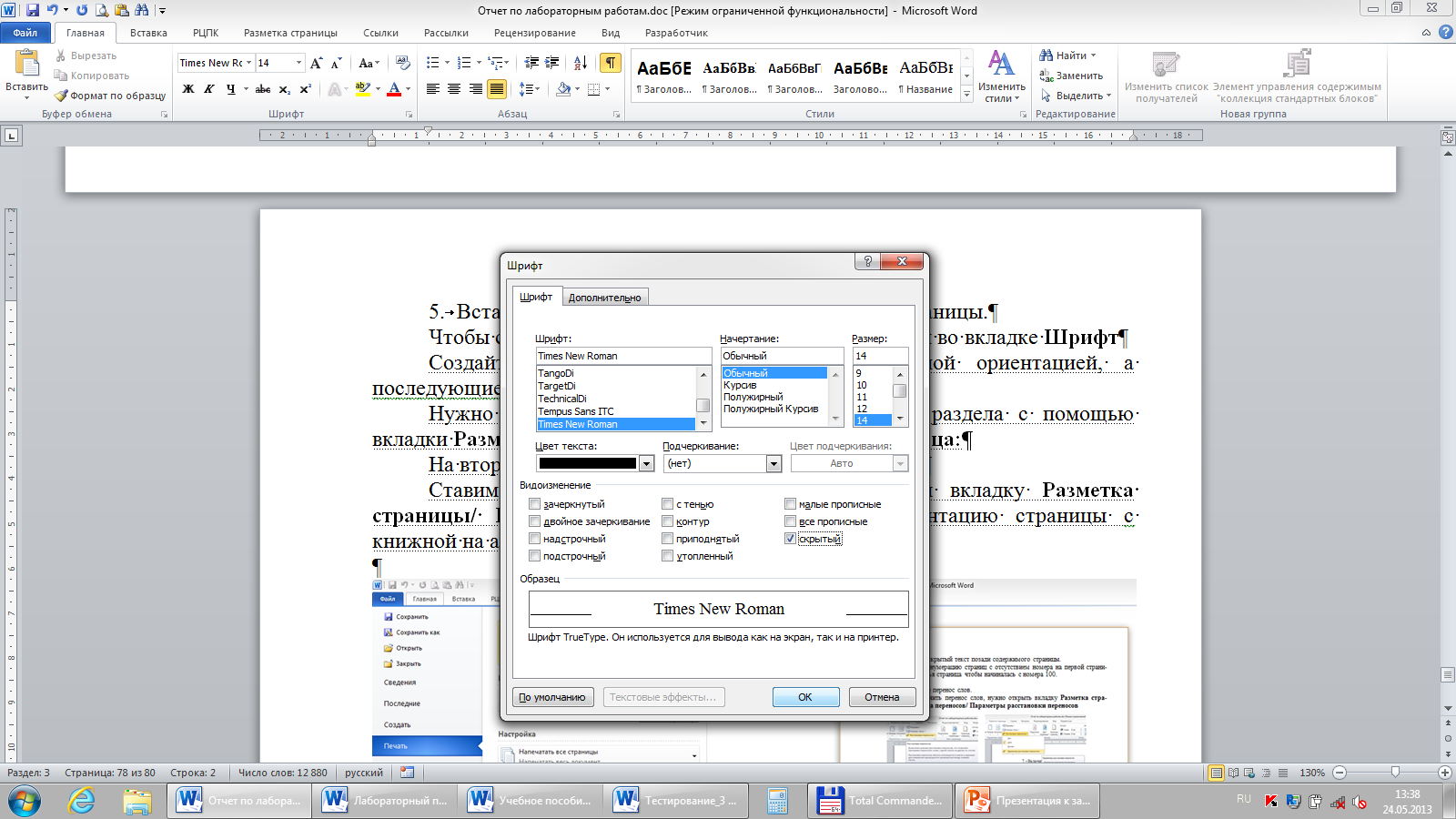The width and height of the screenshot is (1456, 819).
Task: Open ribbon font size dropdown
Action: click(298, 63)
